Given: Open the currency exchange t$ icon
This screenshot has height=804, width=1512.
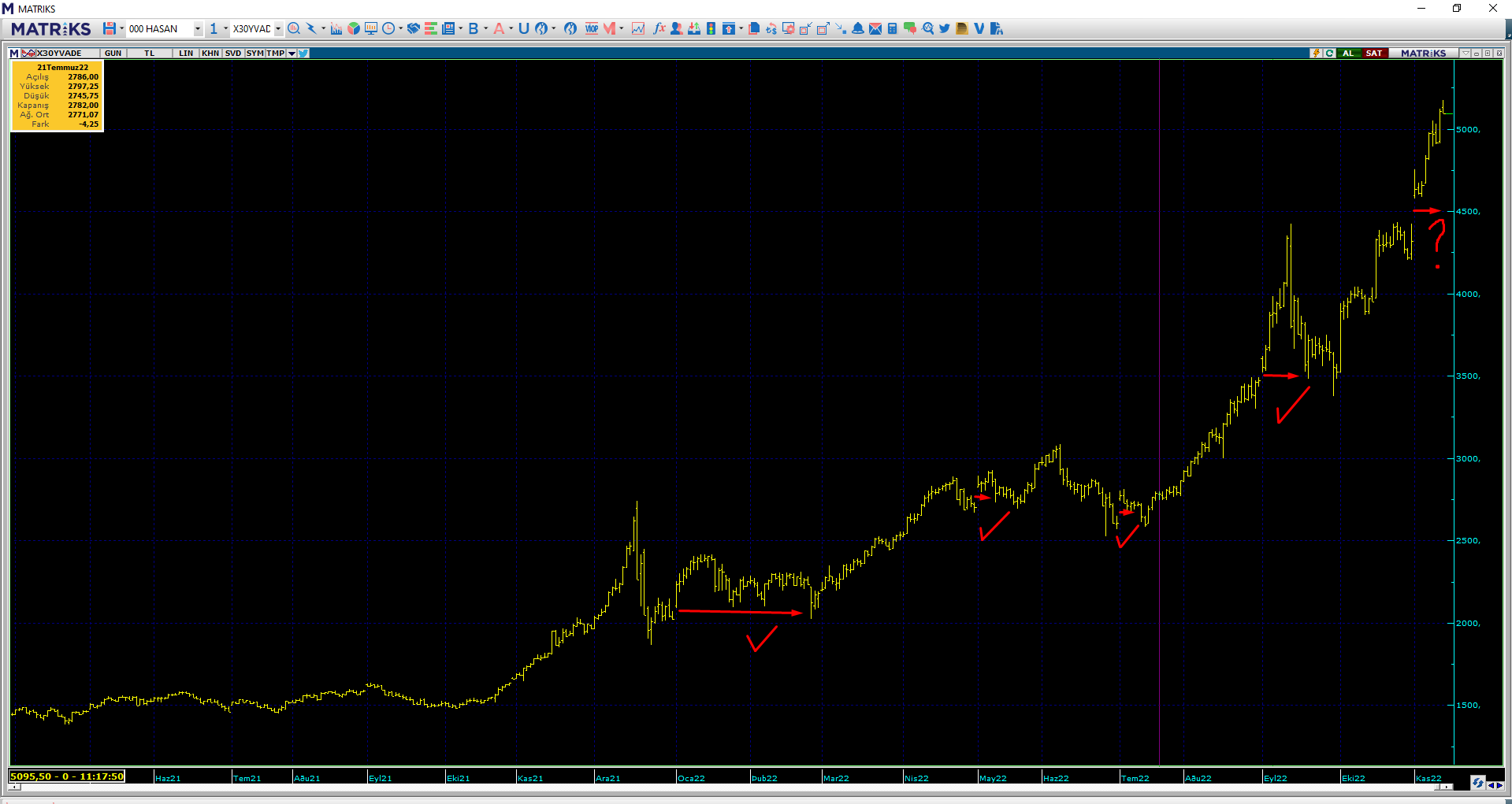Looking at the screenshot, I should pyautogui.click(x=771, y=28).
